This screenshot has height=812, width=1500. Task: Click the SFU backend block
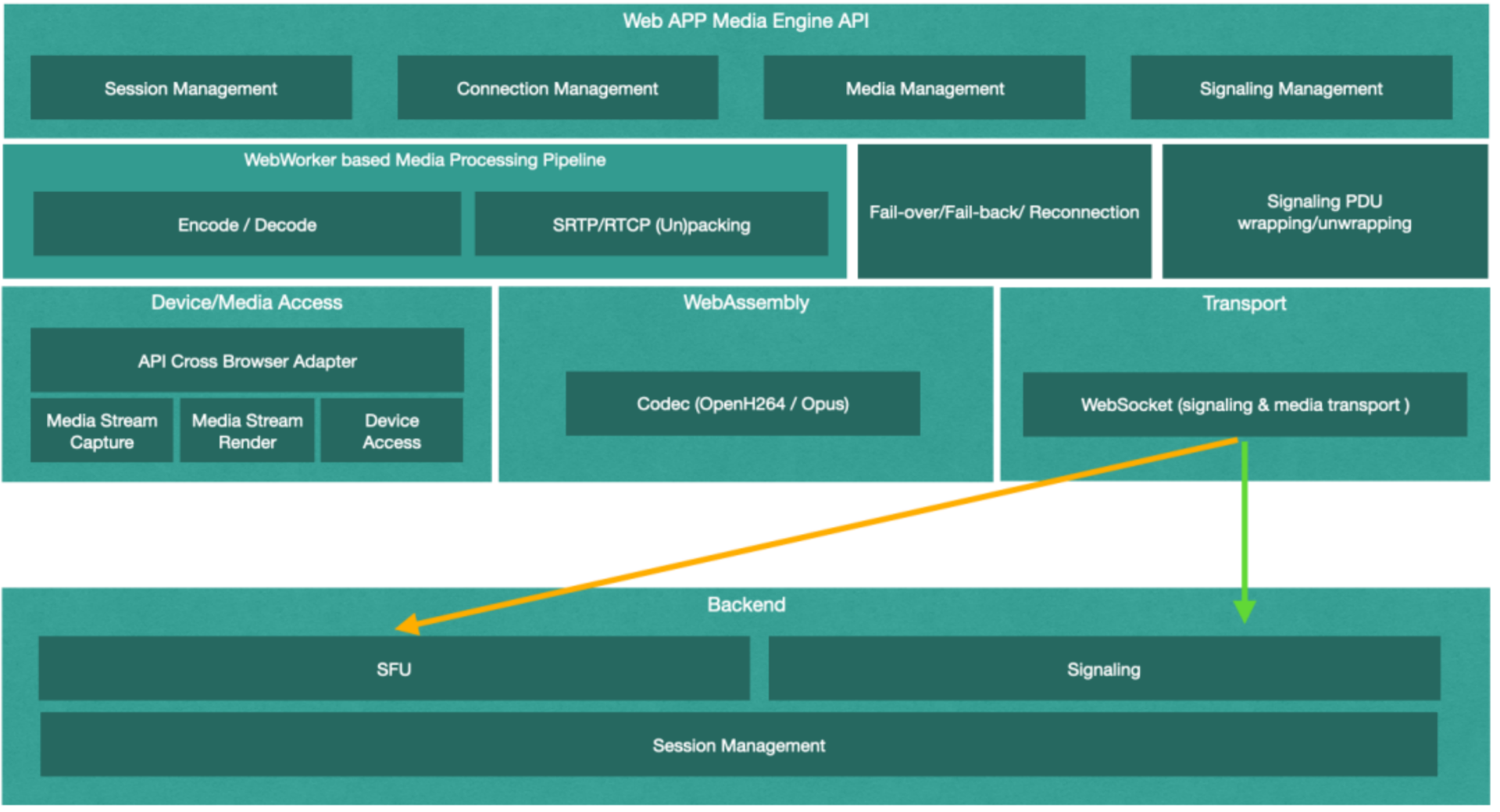point(394,668)
